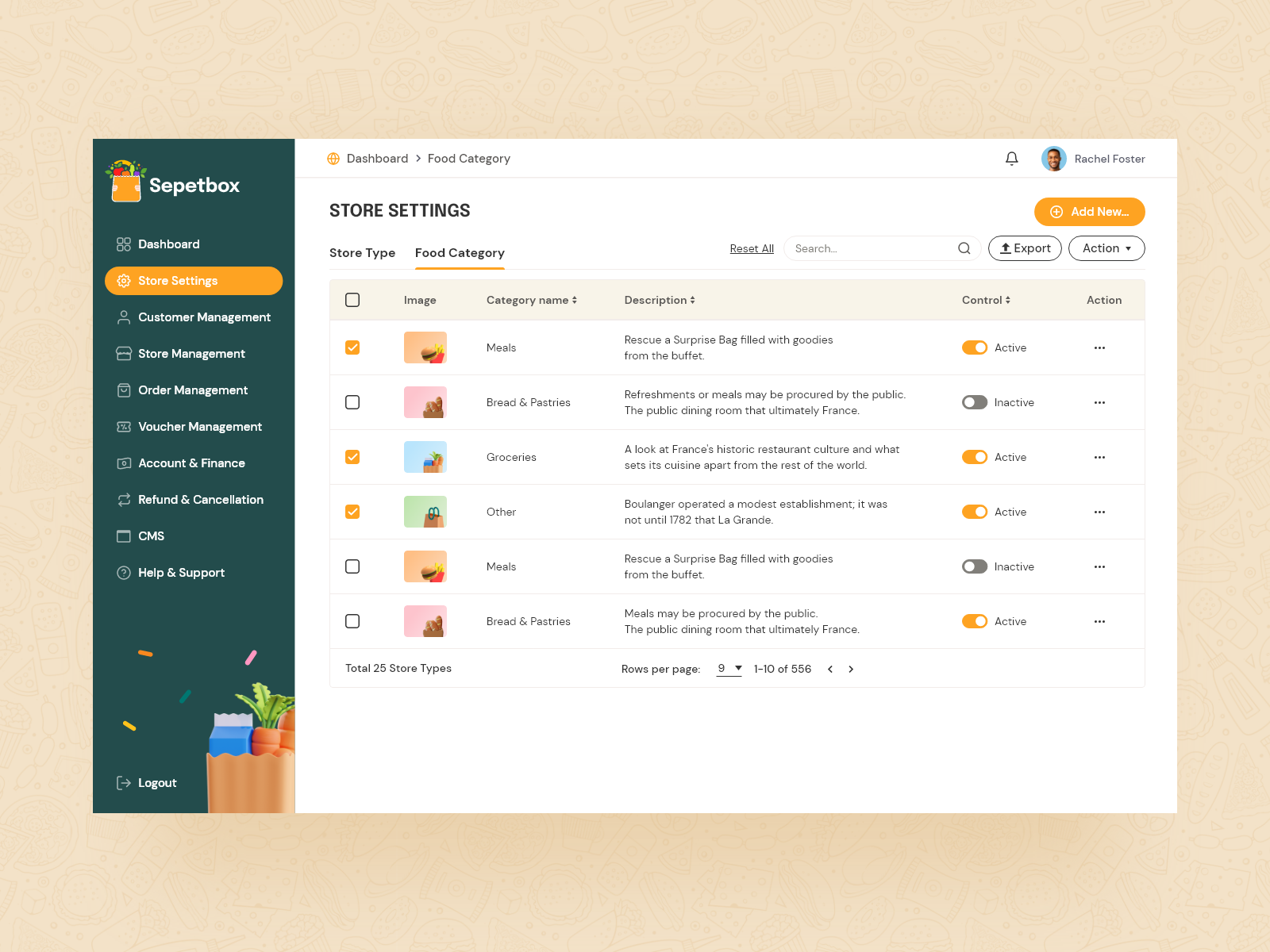Enable the inactive Meals row toggle
This screenshot has height=952, width=1270.
point(975,566)
